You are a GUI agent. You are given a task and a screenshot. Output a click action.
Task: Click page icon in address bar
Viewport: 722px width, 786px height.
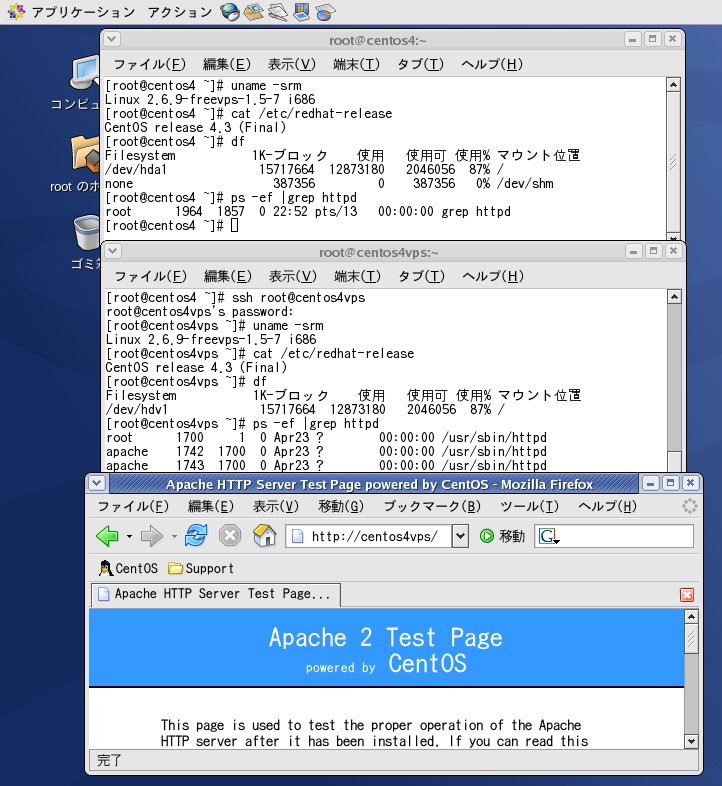tap(297, 536)
